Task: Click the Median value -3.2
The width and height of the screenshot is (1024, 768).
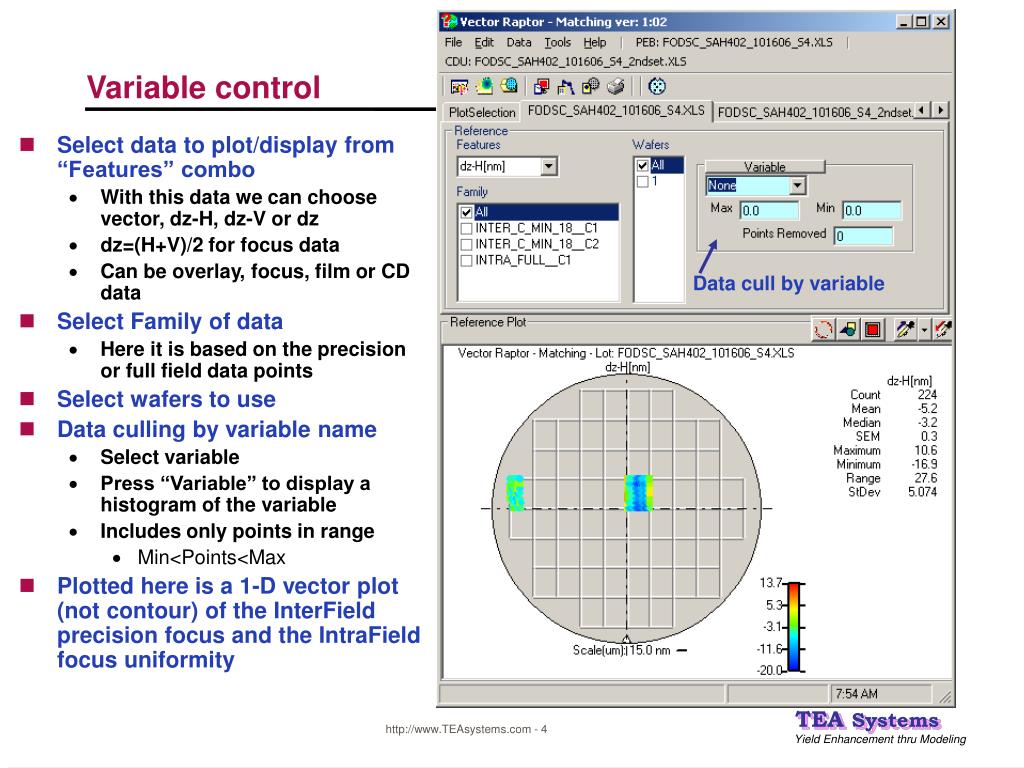Action: 927,423
